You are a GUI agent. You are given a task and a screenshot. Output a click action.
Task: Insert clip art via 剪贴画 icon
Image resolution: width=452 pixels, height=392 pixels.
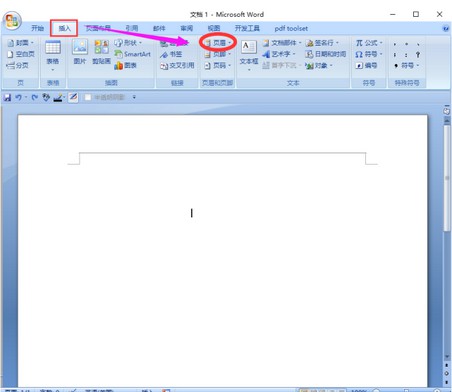(x=101, y=51)
